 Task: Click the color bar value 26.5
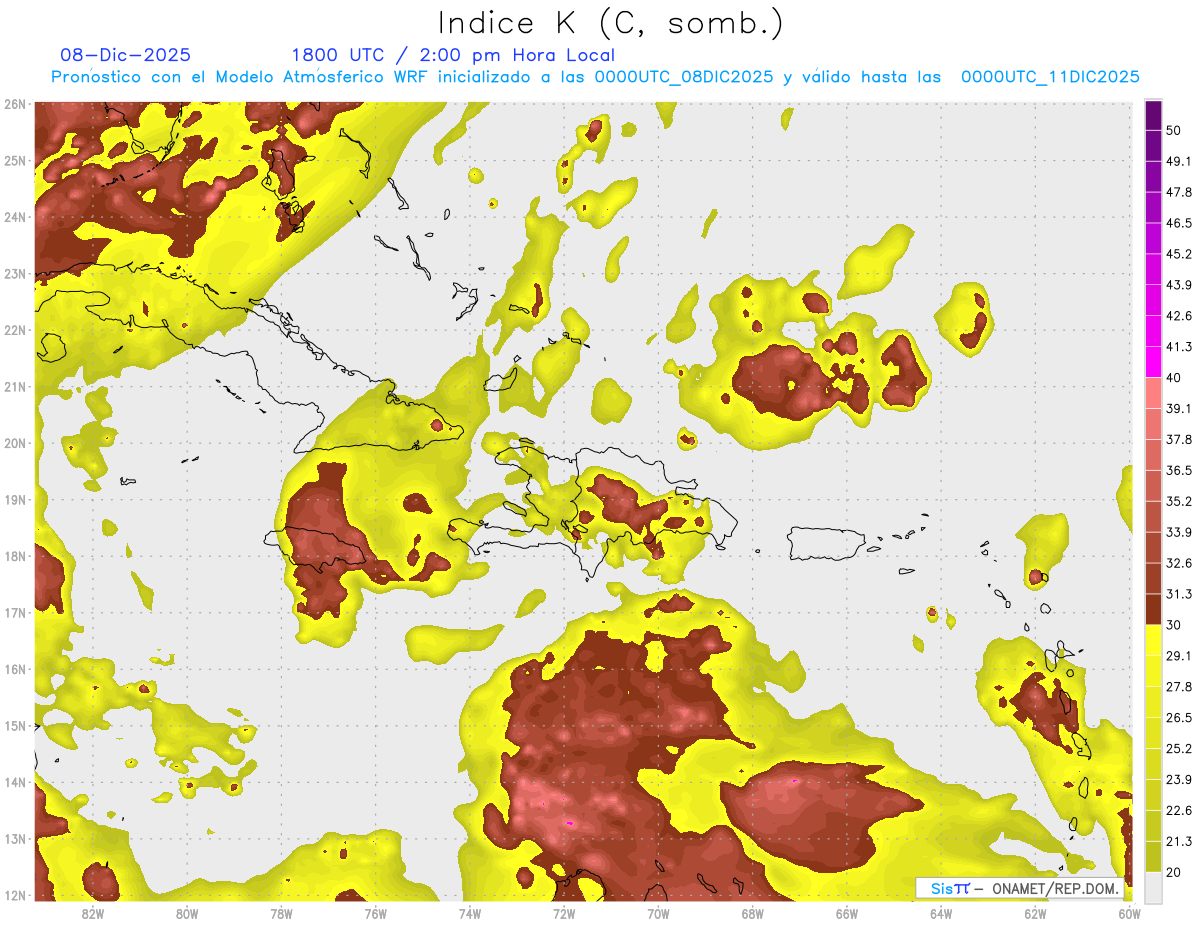(1178, 717)
